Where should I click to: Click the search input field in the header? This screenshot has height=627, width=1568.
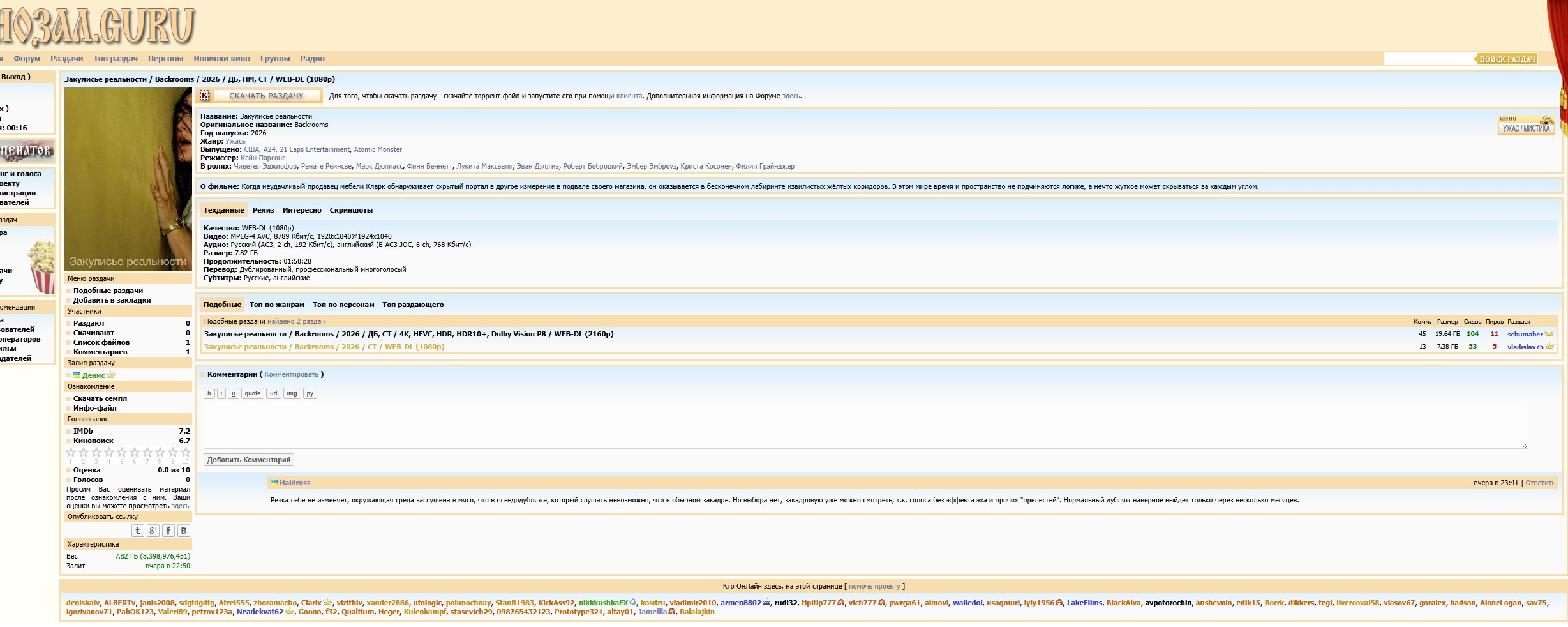pyautogui.click(x=1430, y=59)
